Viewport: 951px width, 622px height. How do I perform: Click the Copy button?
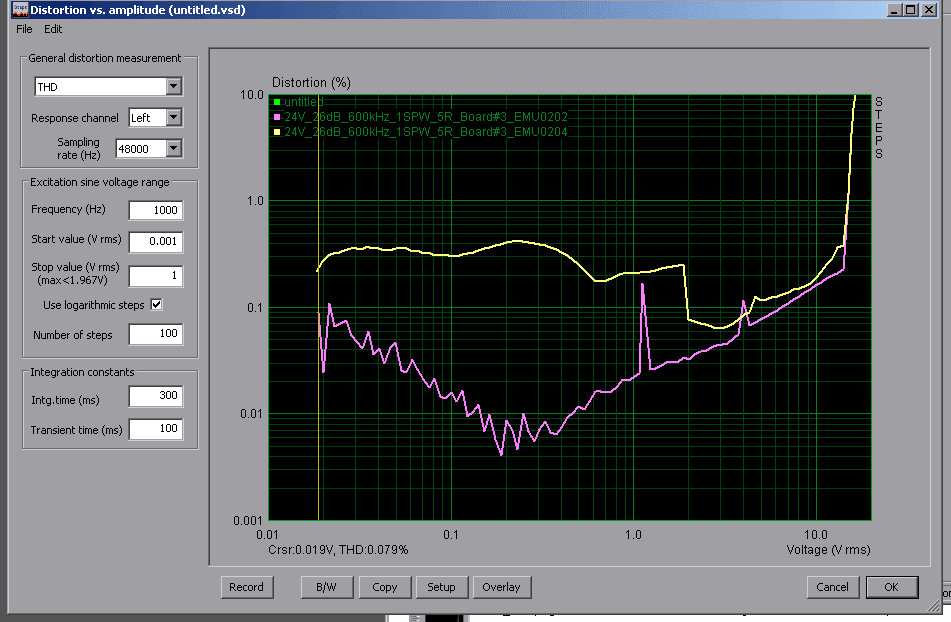pyautogui.click(x=384, y=587)
